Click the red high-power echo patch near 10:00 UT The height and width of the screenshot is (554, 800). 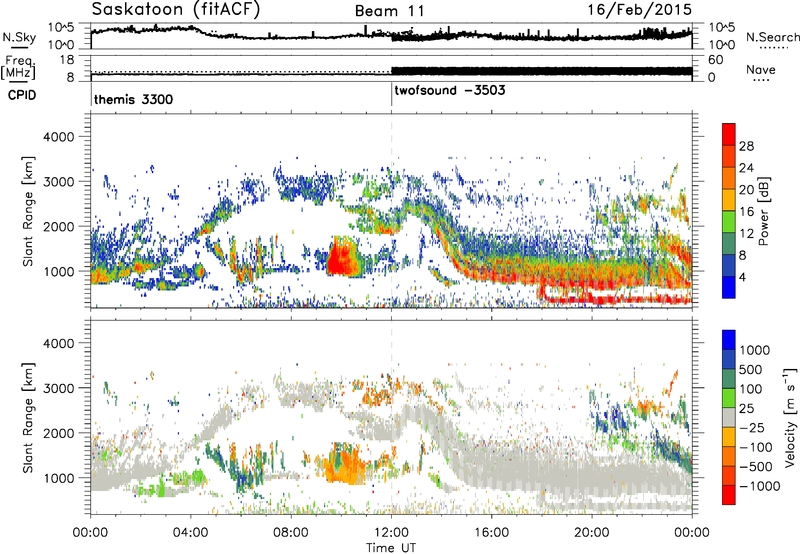(341, 258)
